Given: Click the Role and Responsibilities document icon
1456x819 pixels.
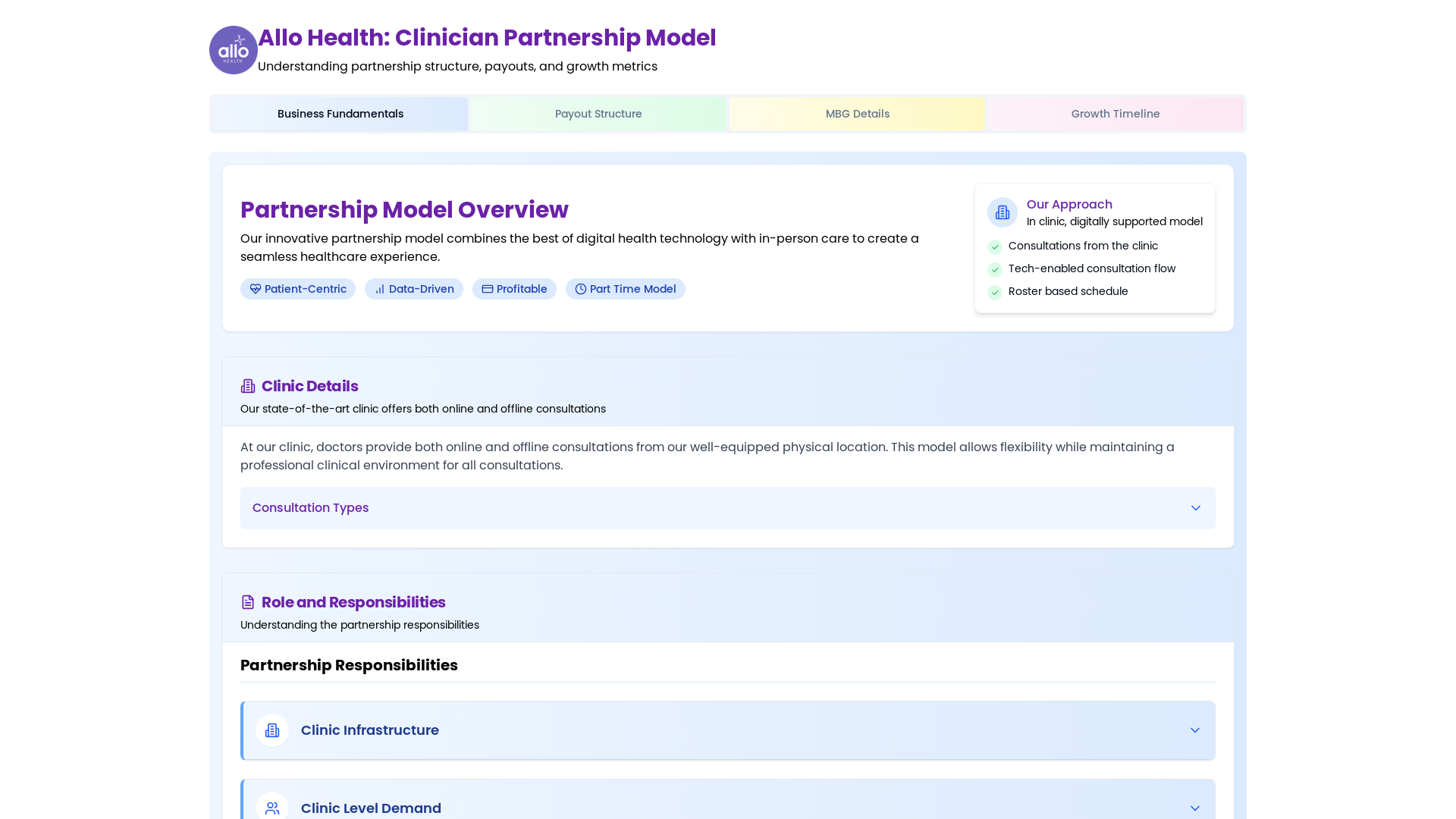Looking at the screenshot, I should tap(248, 602).
